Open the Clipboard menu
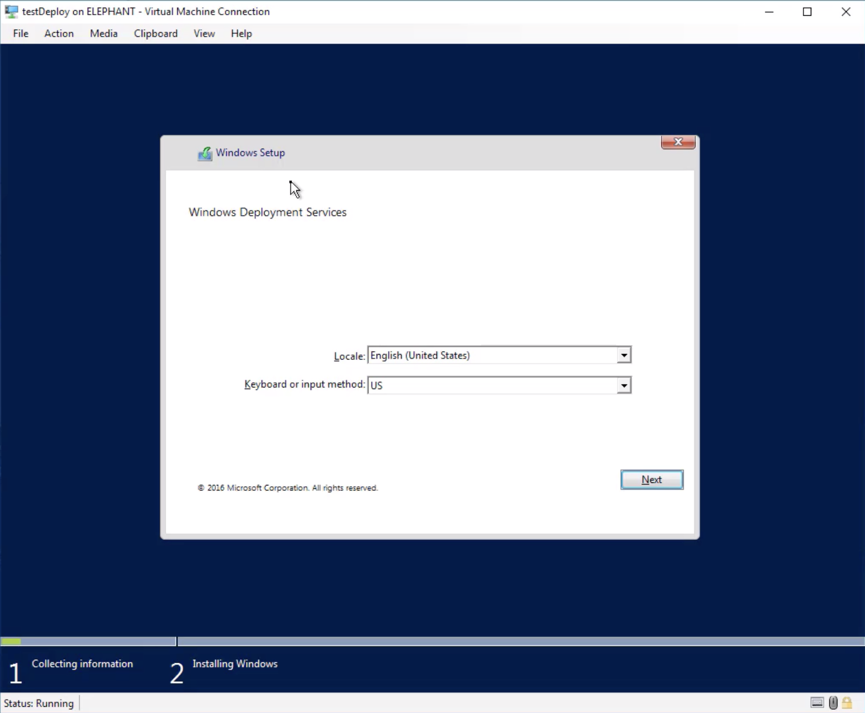This screenshot has height=713, width=865. pos(156,34)
